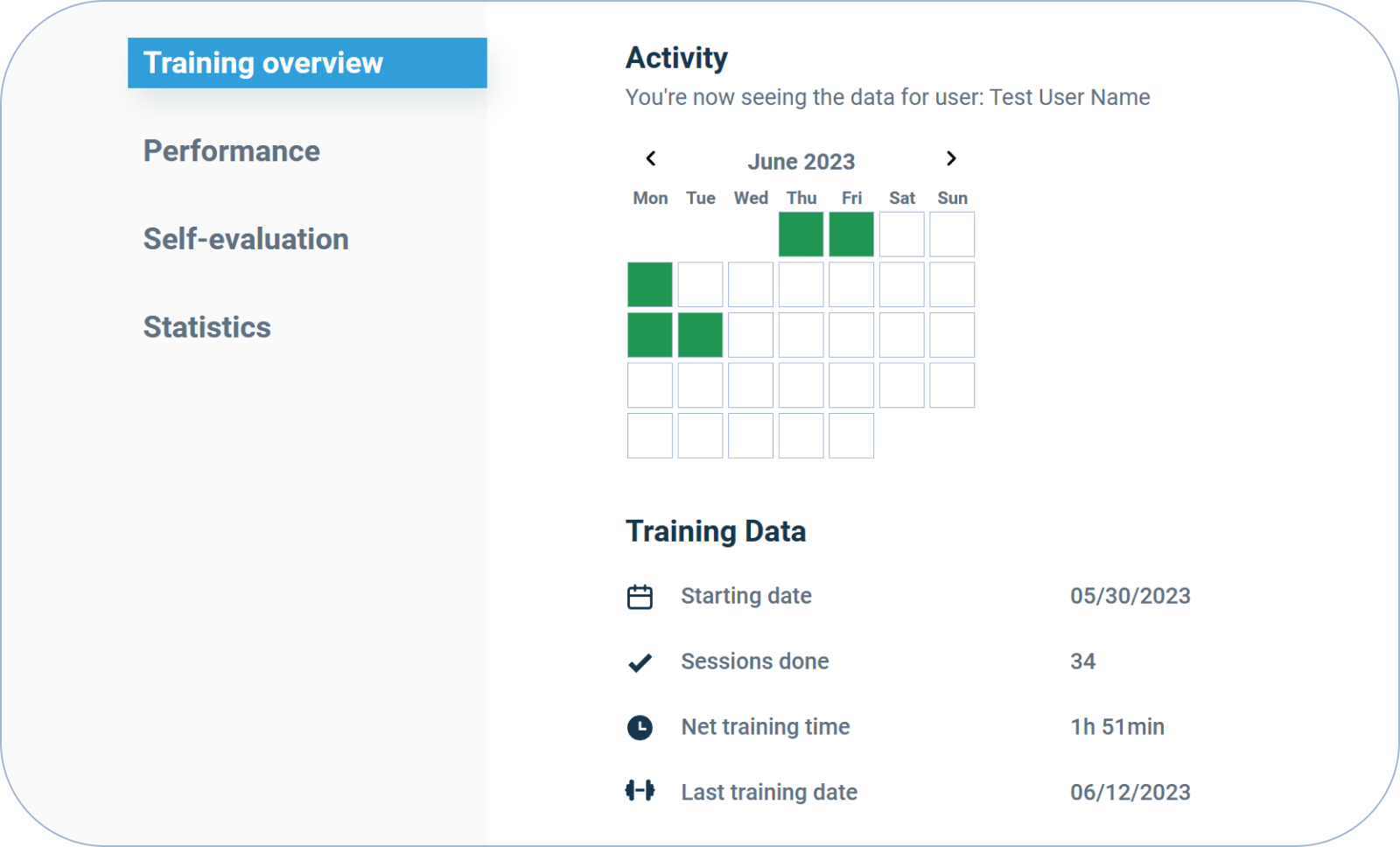Image resolution: width=1400 pixels, height=847 pixels.
Task: Switch to the Performance section
Action: point(232,151)
